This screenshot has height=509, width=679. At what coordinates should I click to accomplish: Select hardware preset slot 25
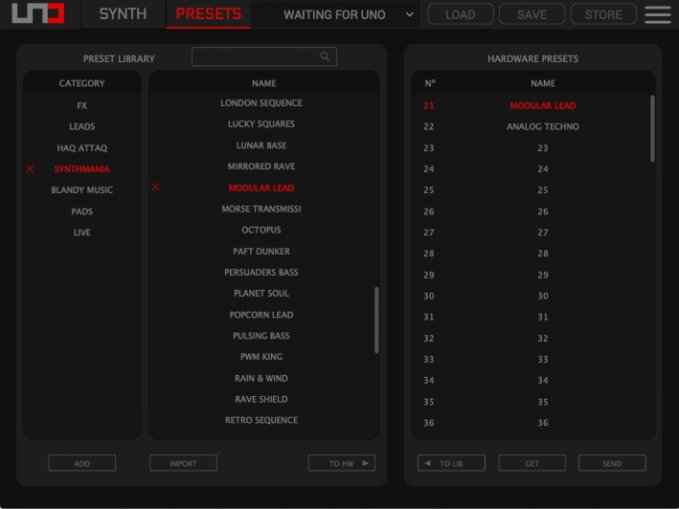(530, 190)
